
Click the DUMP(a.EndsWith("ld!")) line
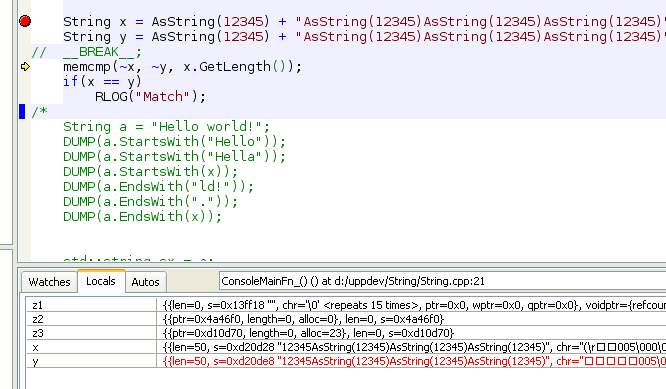tap(158, 186)
